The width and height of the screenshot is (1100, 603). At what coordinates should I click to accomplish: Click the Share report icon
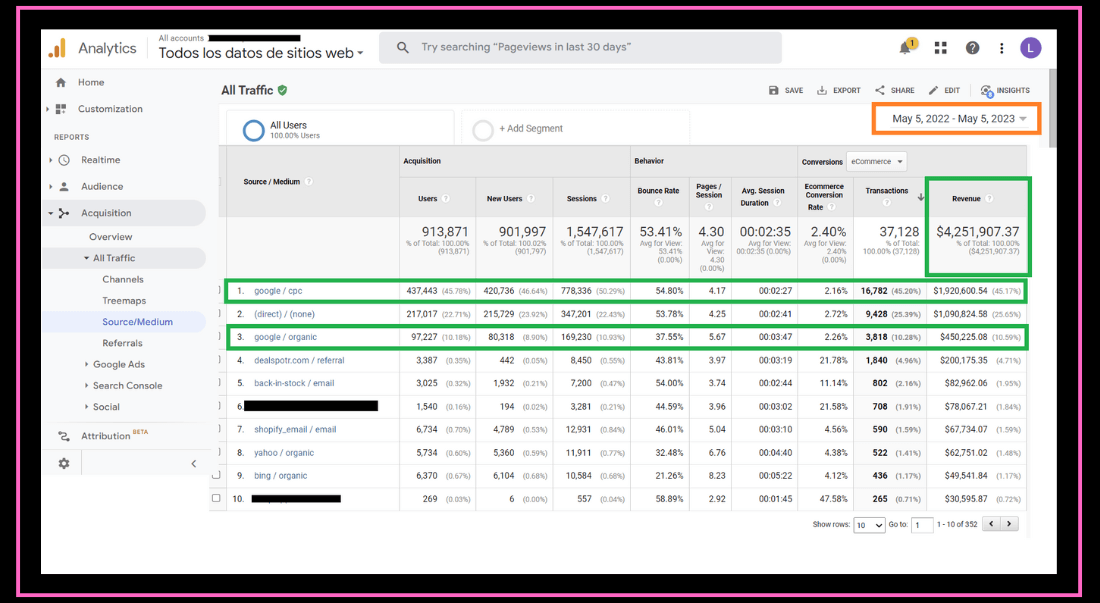coord(880,90)
